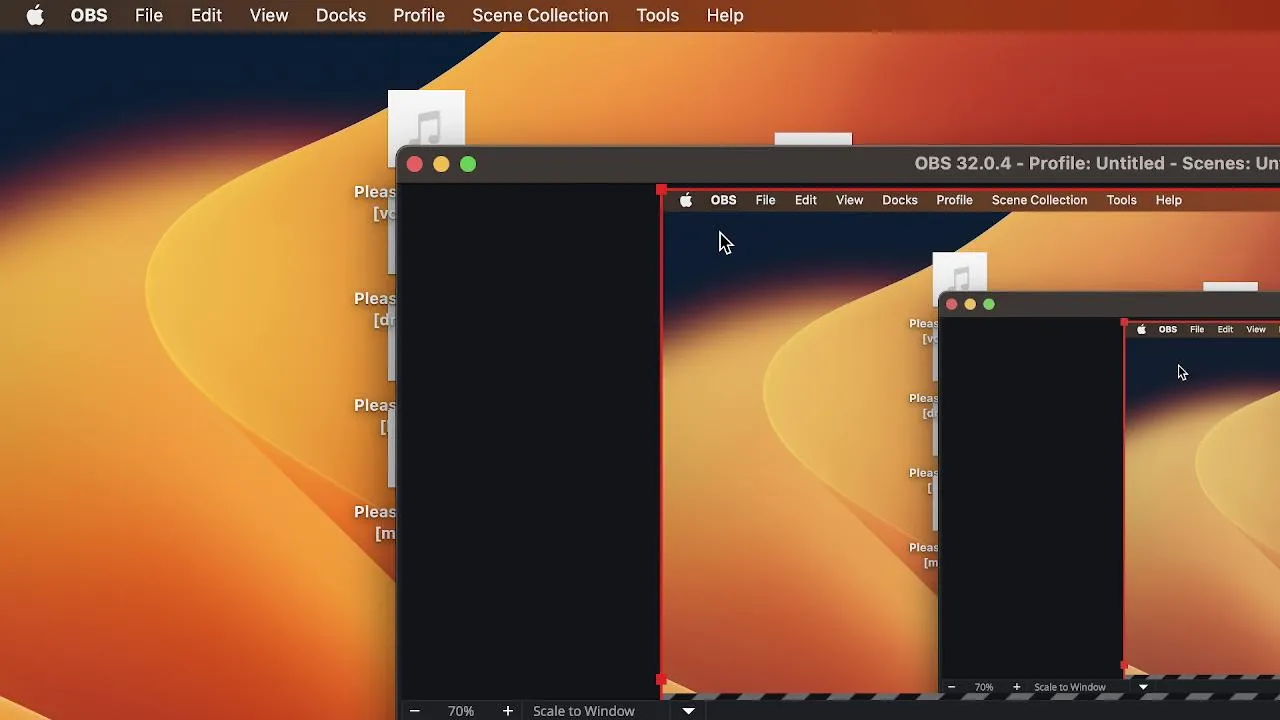Click Help shown inside the OBS preview
The width and height of the screenshot is (1280, 720).
click(1169, 200)
